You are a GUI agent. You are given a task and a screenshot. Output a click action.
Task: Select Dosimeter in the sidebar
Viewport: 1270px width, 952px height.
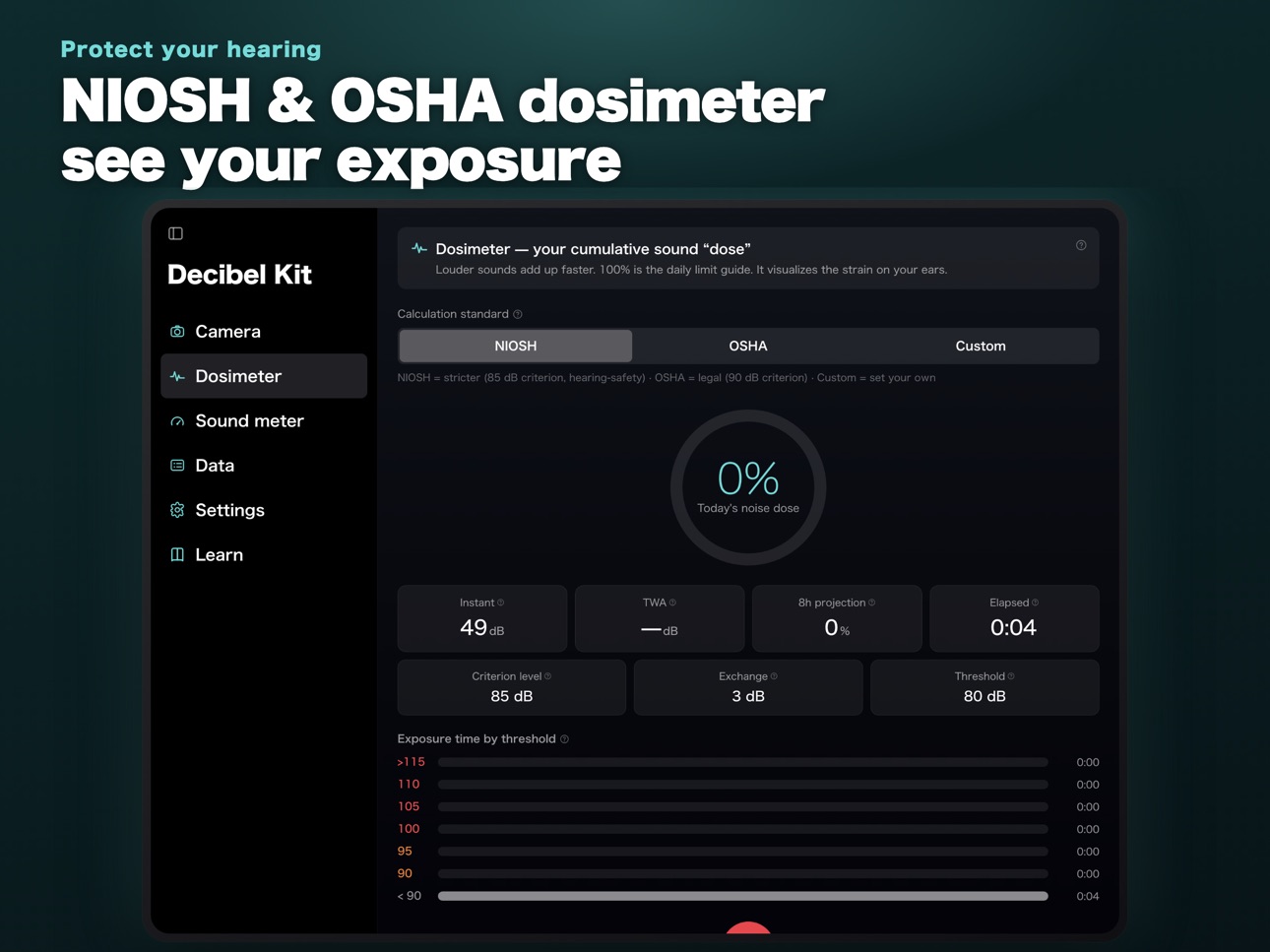[264, 376]
